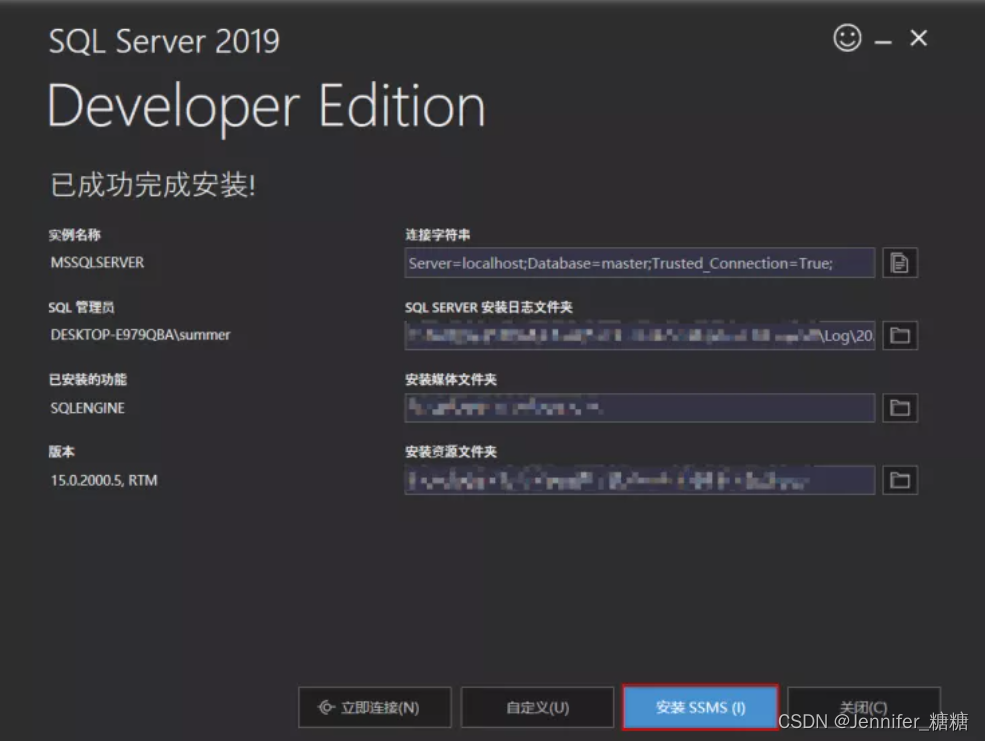Click inside the installation log path field
The width and height of the screenshot is (985, 741).
(x=640, y=335)
